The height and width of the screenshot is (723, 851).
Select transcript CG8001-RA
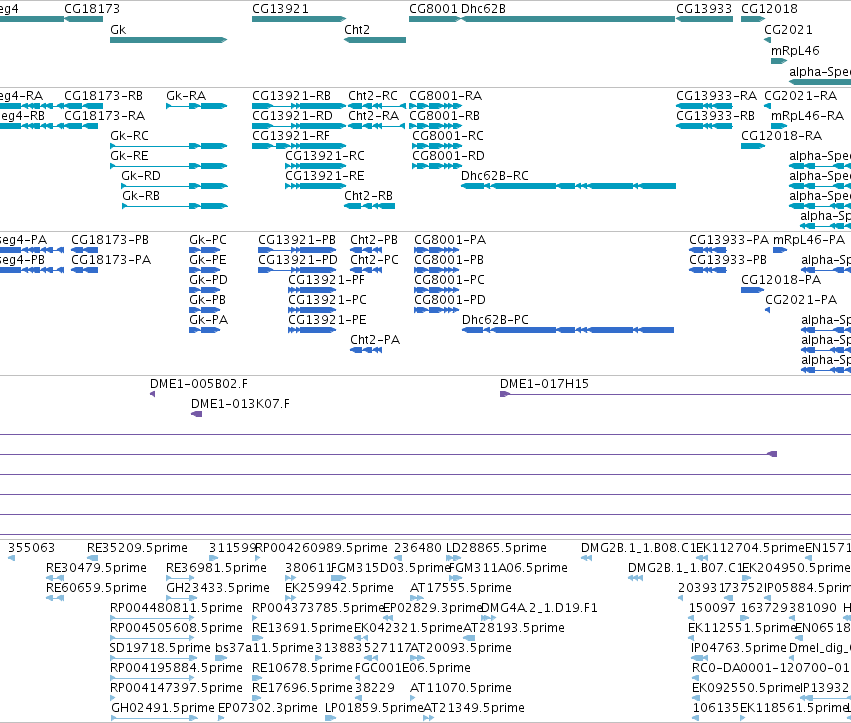tap(446, 96)
